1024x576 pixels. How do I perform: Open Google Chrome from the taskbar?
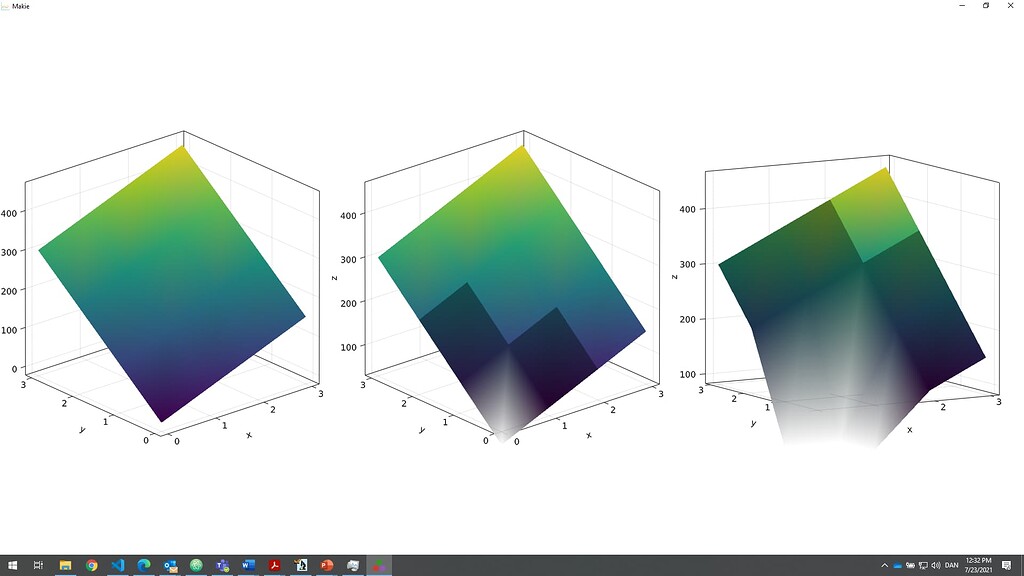click(x=90, y=566)
